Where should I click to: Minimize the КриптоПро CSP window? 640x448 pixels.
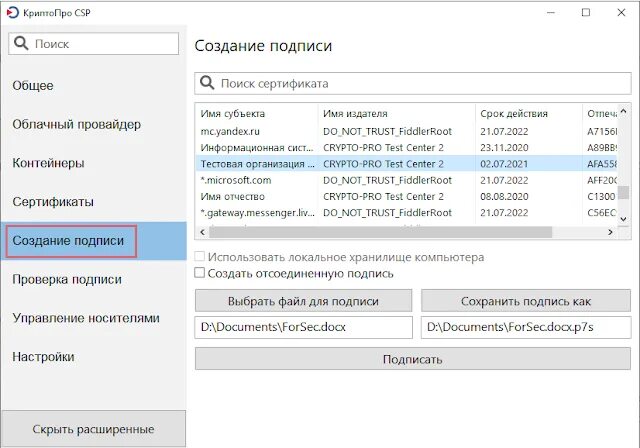(x=551, y=13)
